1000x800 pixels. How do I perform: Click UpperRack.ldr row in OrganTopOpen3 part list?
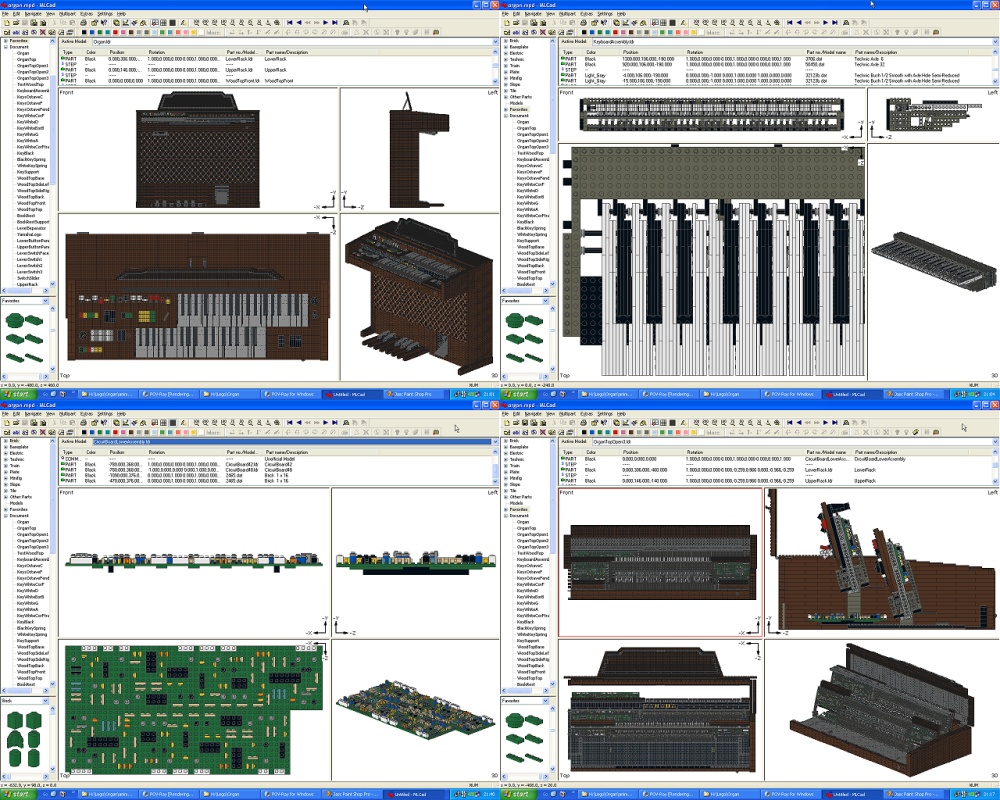click(775, 480)
